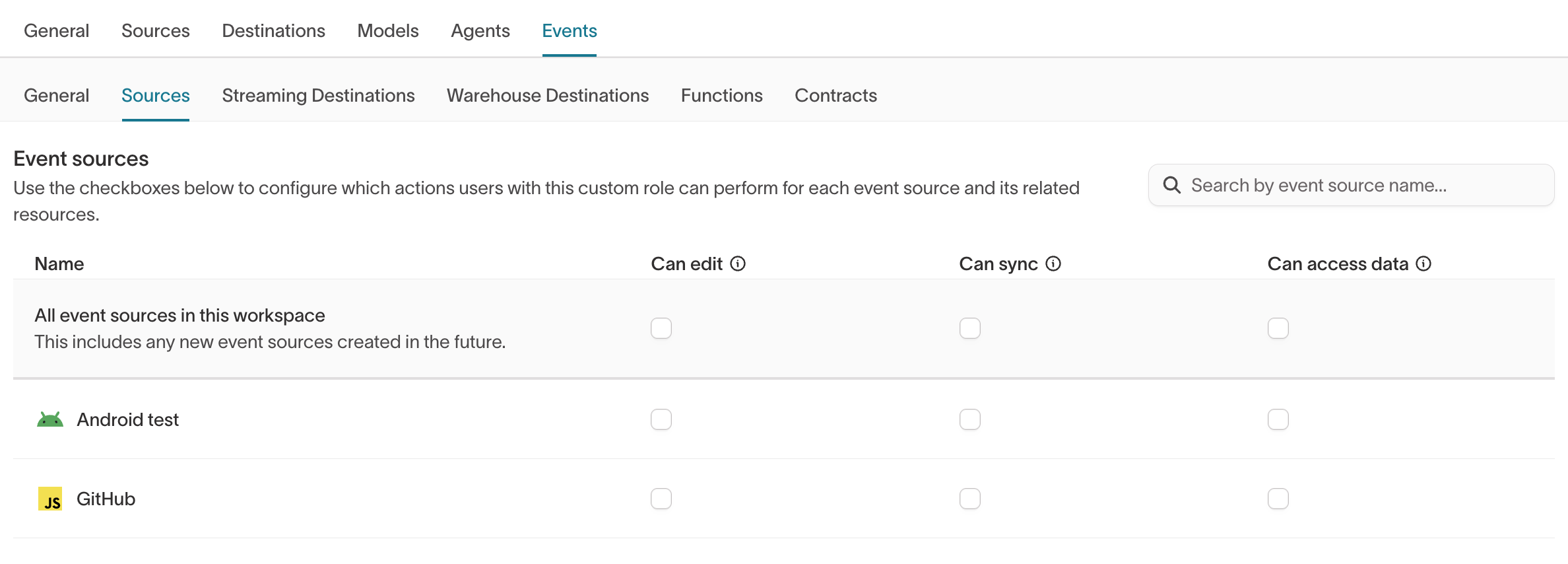Screen dimensions: 1568x564
Task: Open the Events General sub-tab
Action: point(56,95)
